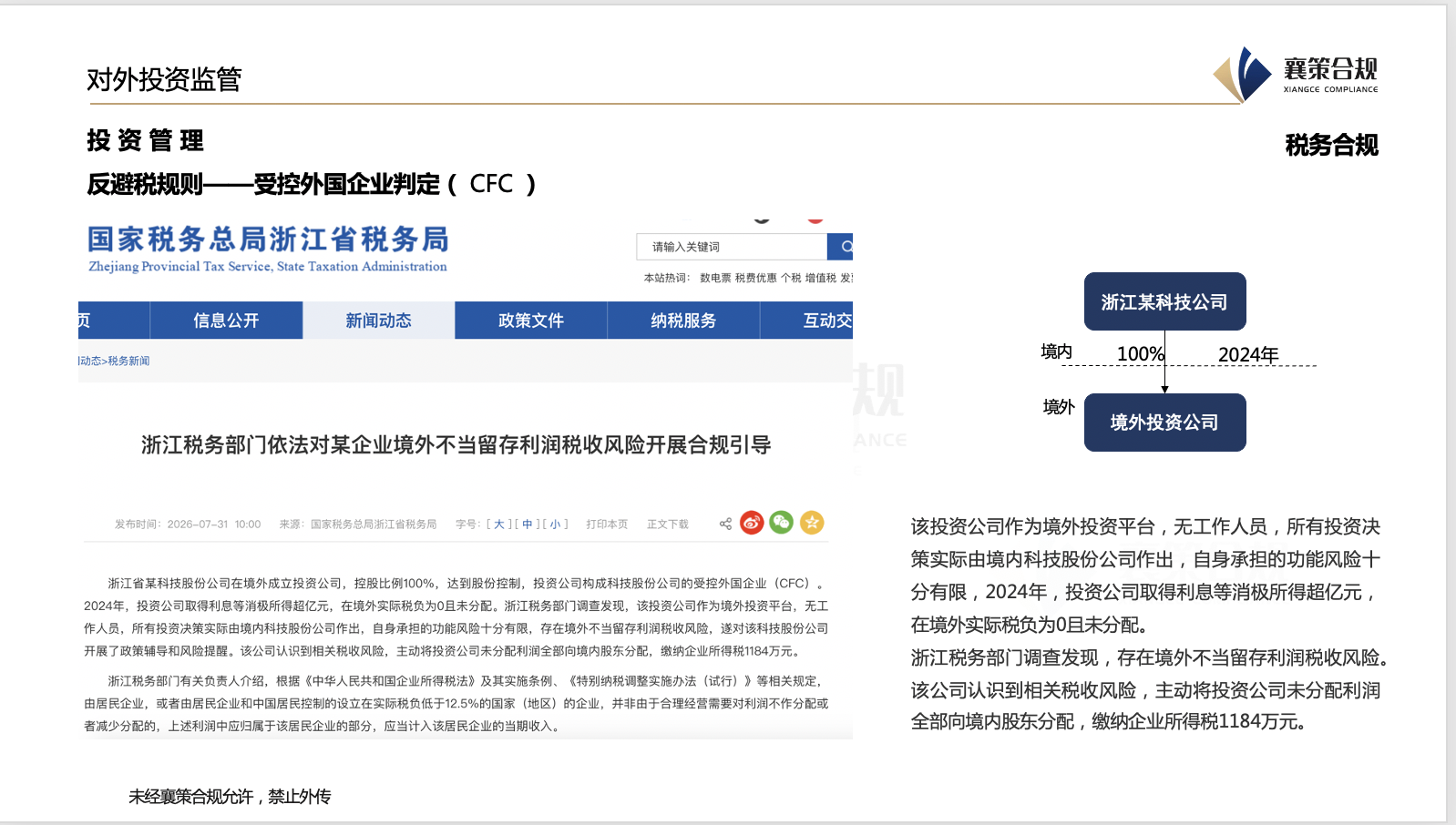Open the 税务新闻 breadcrumb link
Viewport: 1456px width, 825px height.
pos(128,361)
